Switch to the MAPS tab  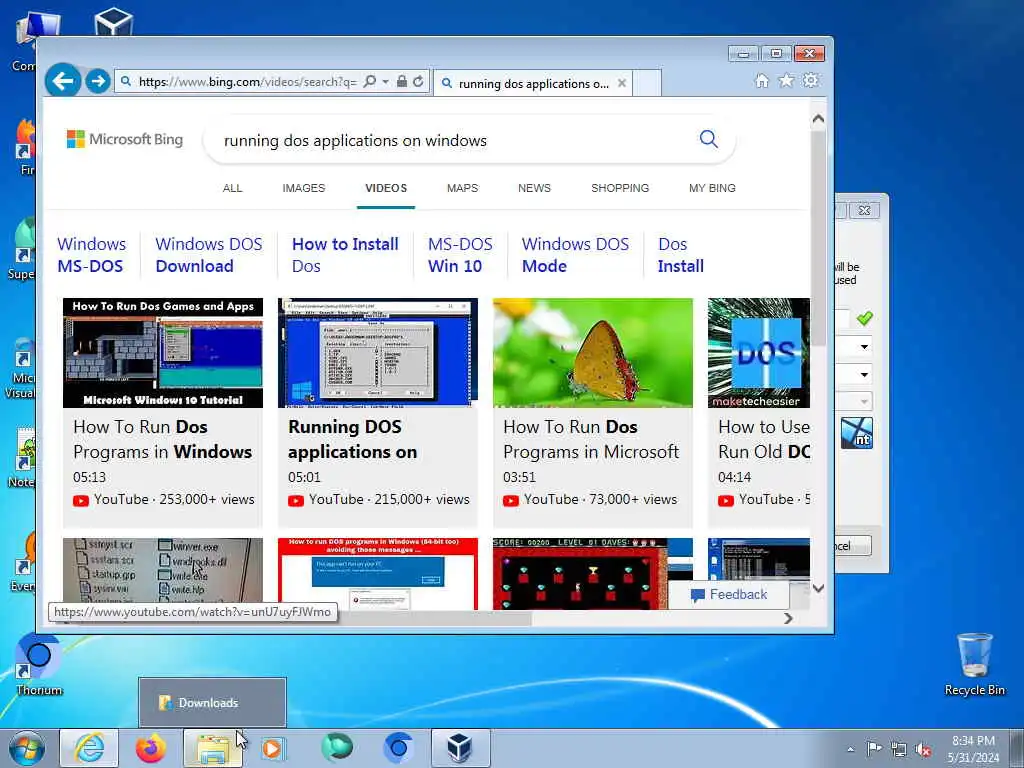click(x=462, y=188)
